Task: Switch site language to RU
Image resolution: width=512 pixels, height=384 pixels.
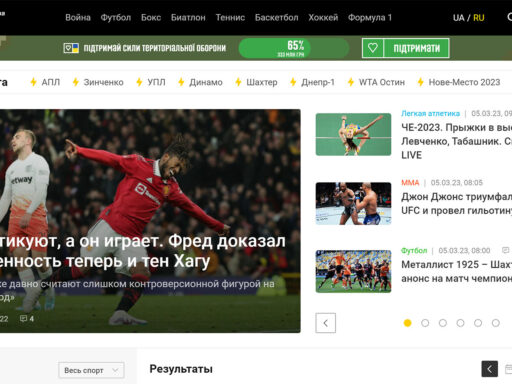Action: (479, 18)
